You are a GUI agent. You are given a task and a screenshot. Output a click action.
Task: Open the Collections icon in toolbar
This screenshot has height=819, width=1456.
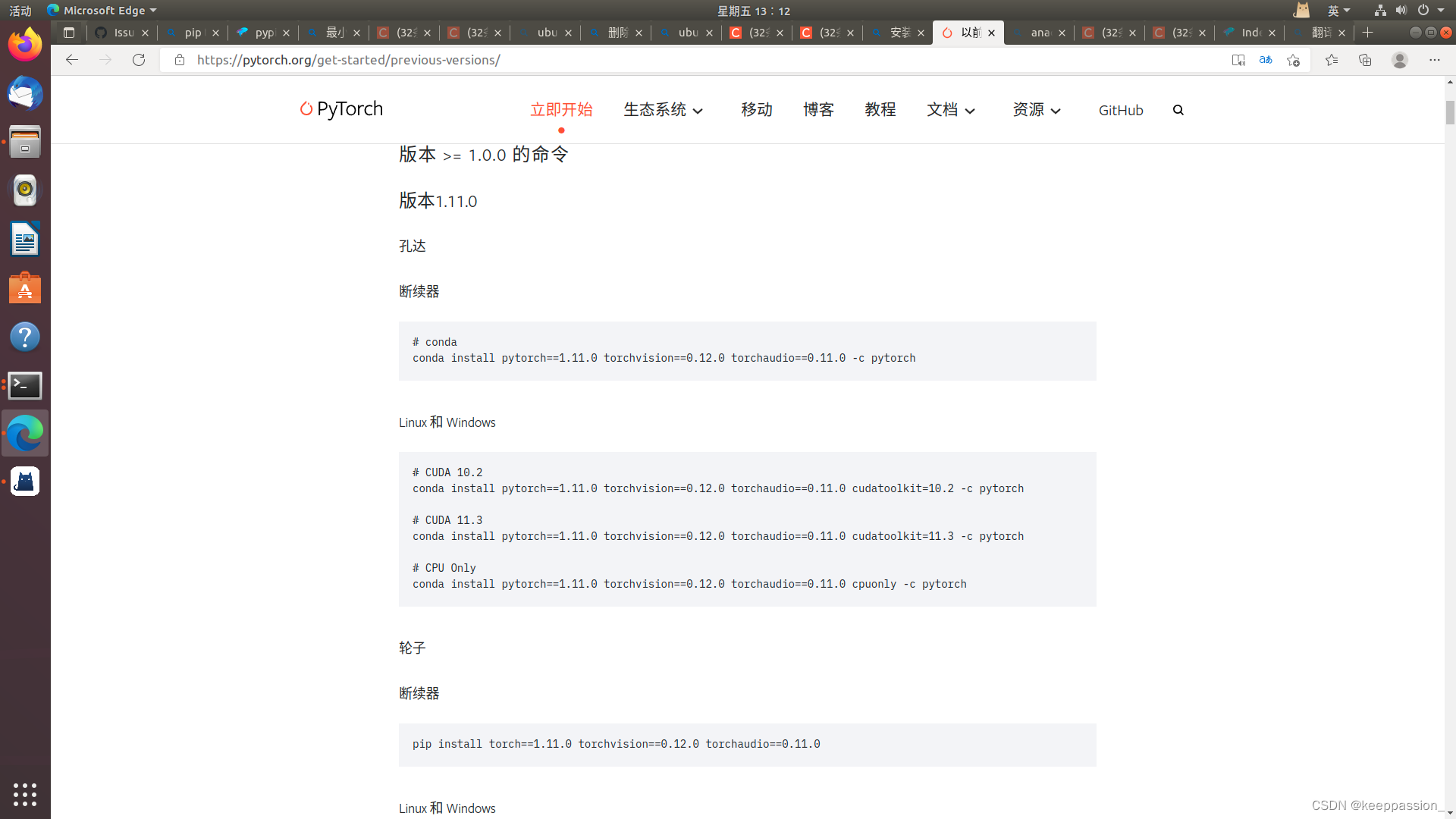tap(1365, 60)
